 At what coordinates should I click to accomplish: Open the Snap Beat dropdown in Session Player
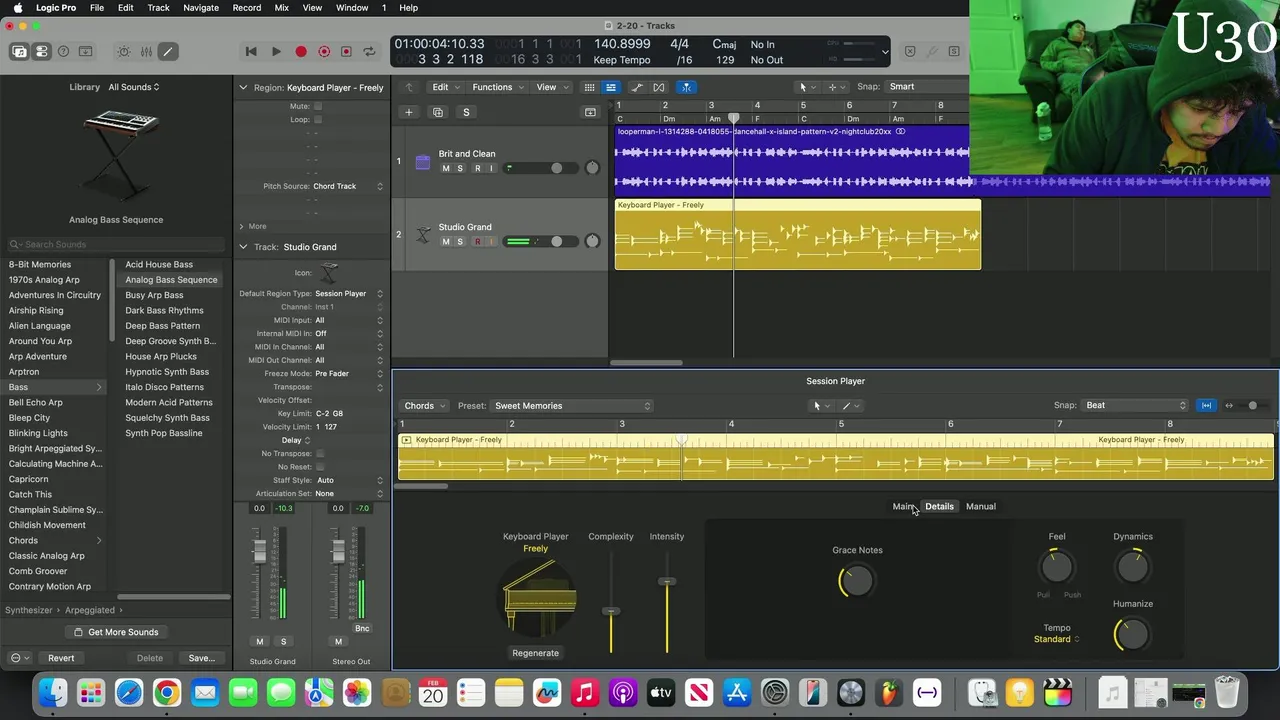click(x=1135, y=405)
